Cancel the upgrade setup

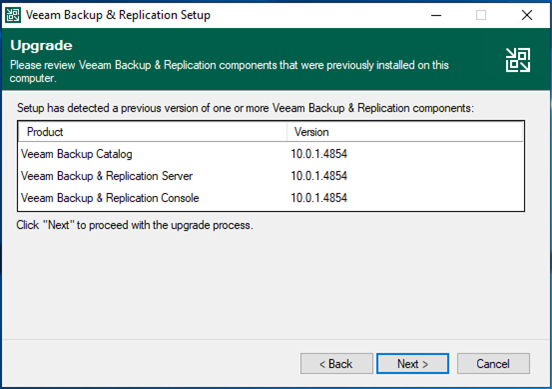493,364
